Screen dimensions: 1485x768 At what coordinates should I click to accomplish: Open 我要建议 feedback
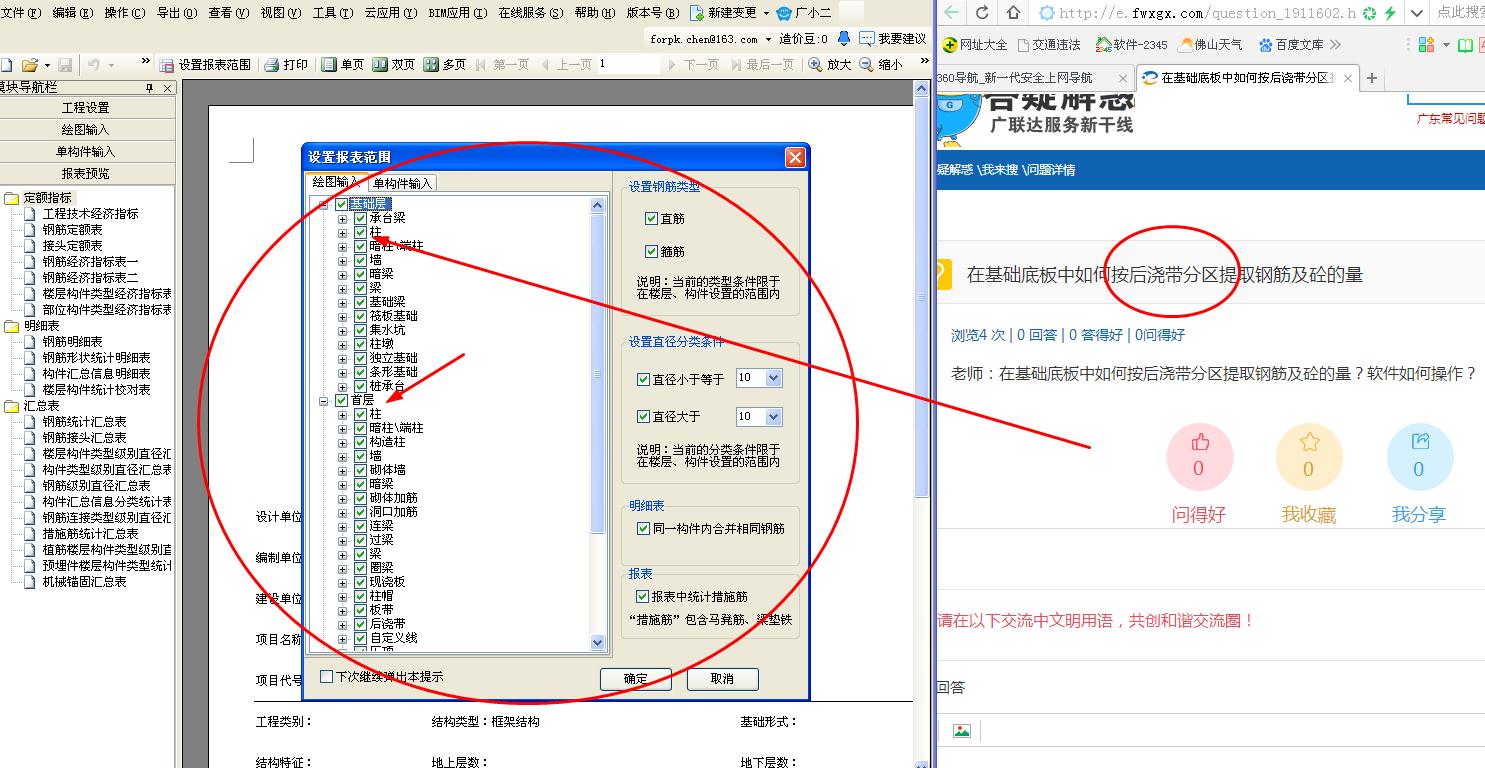pyautogui.click(x=893, y=38)
